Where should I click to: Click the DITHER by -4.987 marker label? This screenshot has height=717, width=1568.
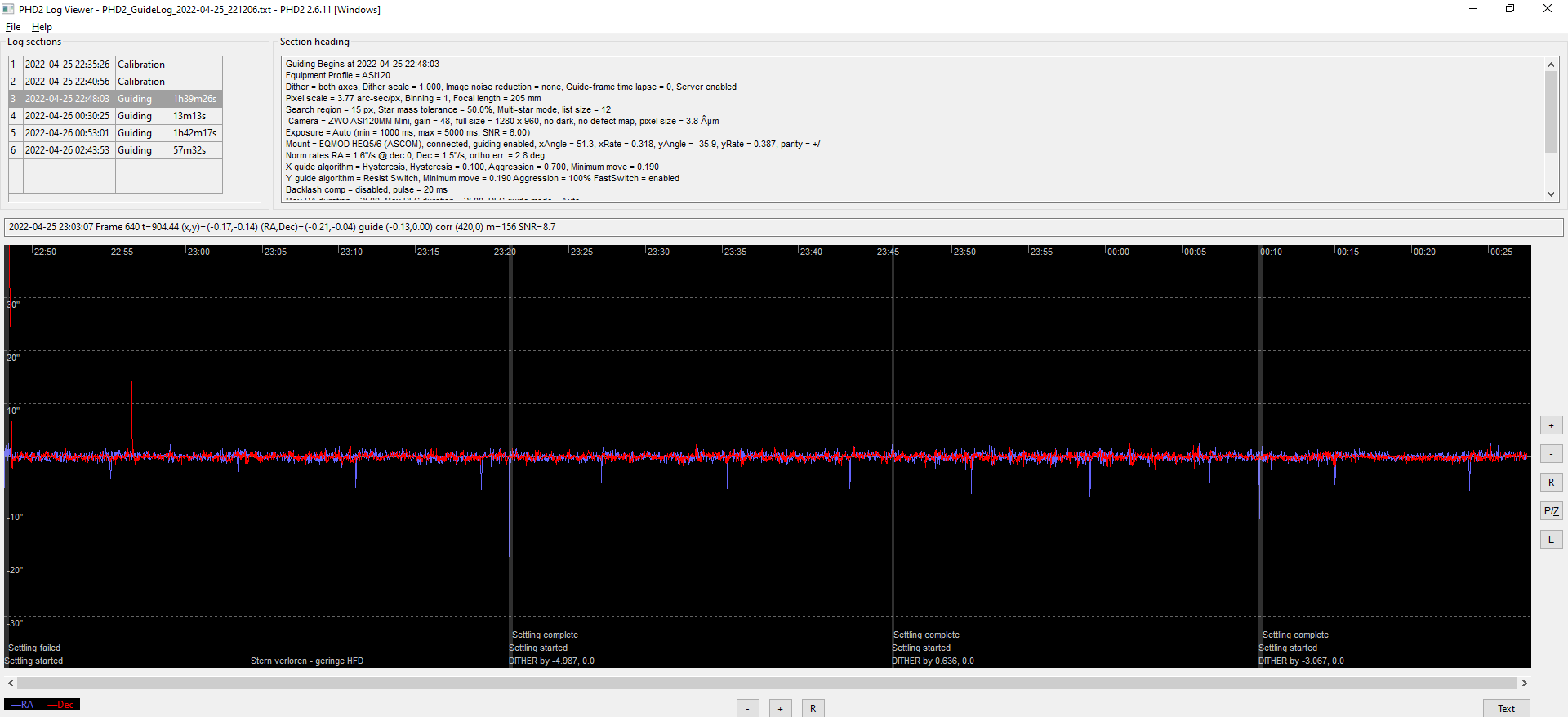coord(552,661)
